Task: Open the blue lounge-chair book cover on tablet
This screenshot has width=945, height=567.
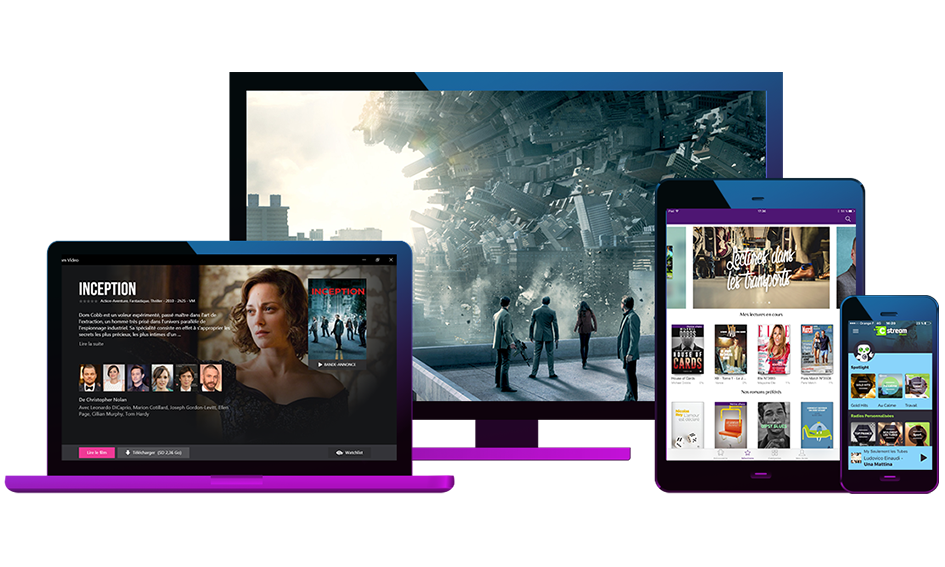Action: pyautogui.click(x=817, y=425)
